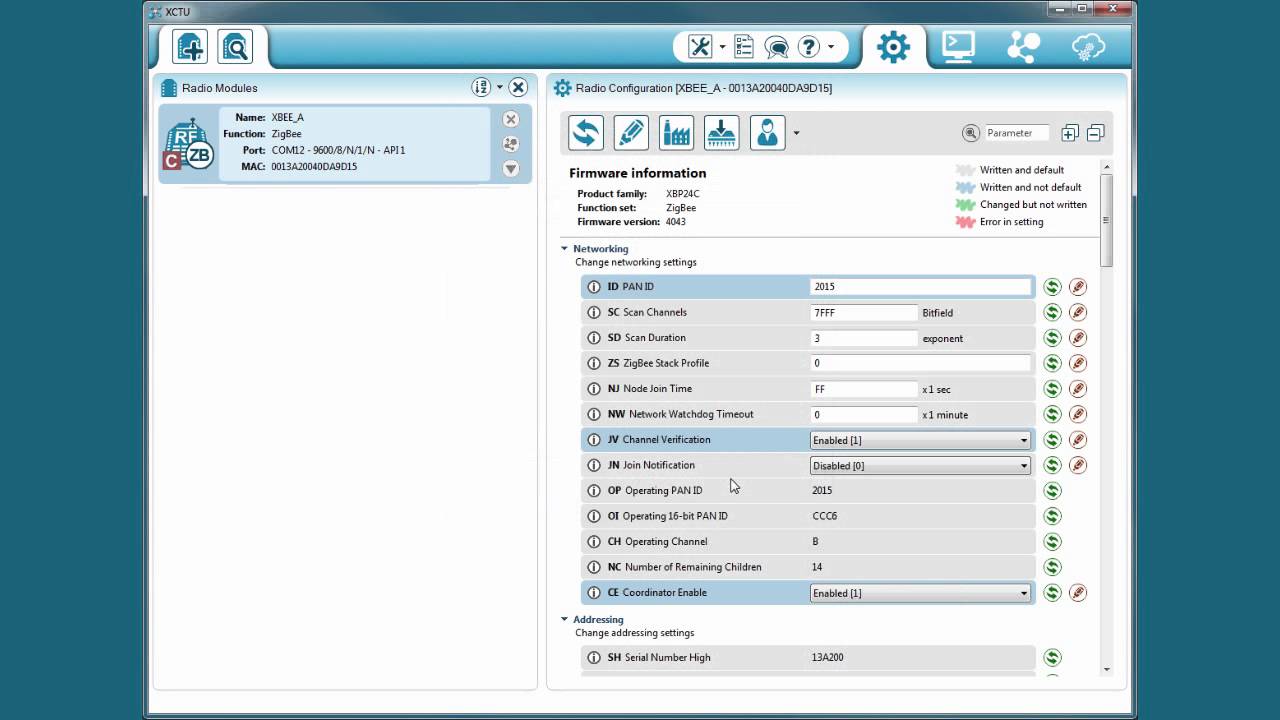The height and width of the screenshot is (720, 1280).
Task: Open Join Notification dropdown
Action: tap(920, 465)
